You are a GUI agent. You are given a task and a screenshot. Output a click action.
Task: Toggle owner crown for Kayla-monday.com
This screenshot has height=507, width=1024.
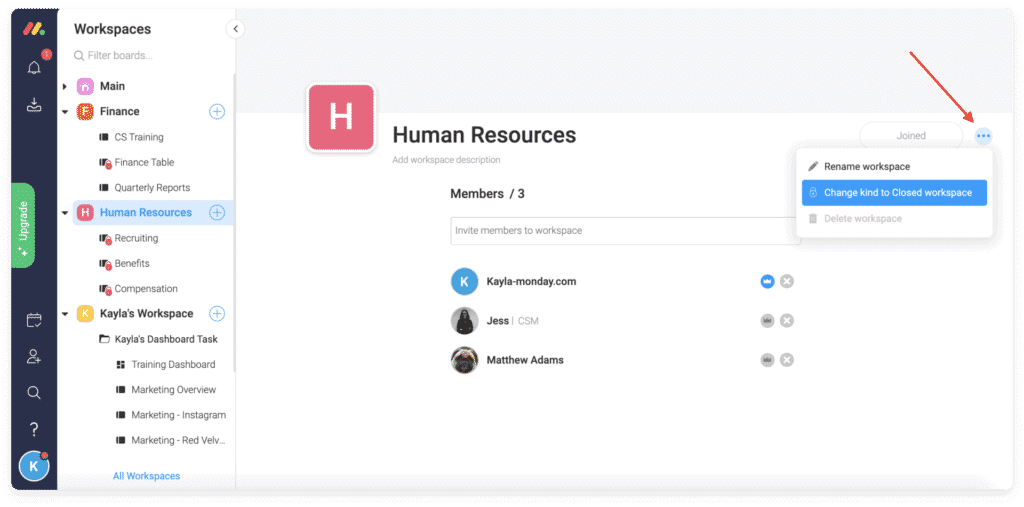click(x=767, y=281)
